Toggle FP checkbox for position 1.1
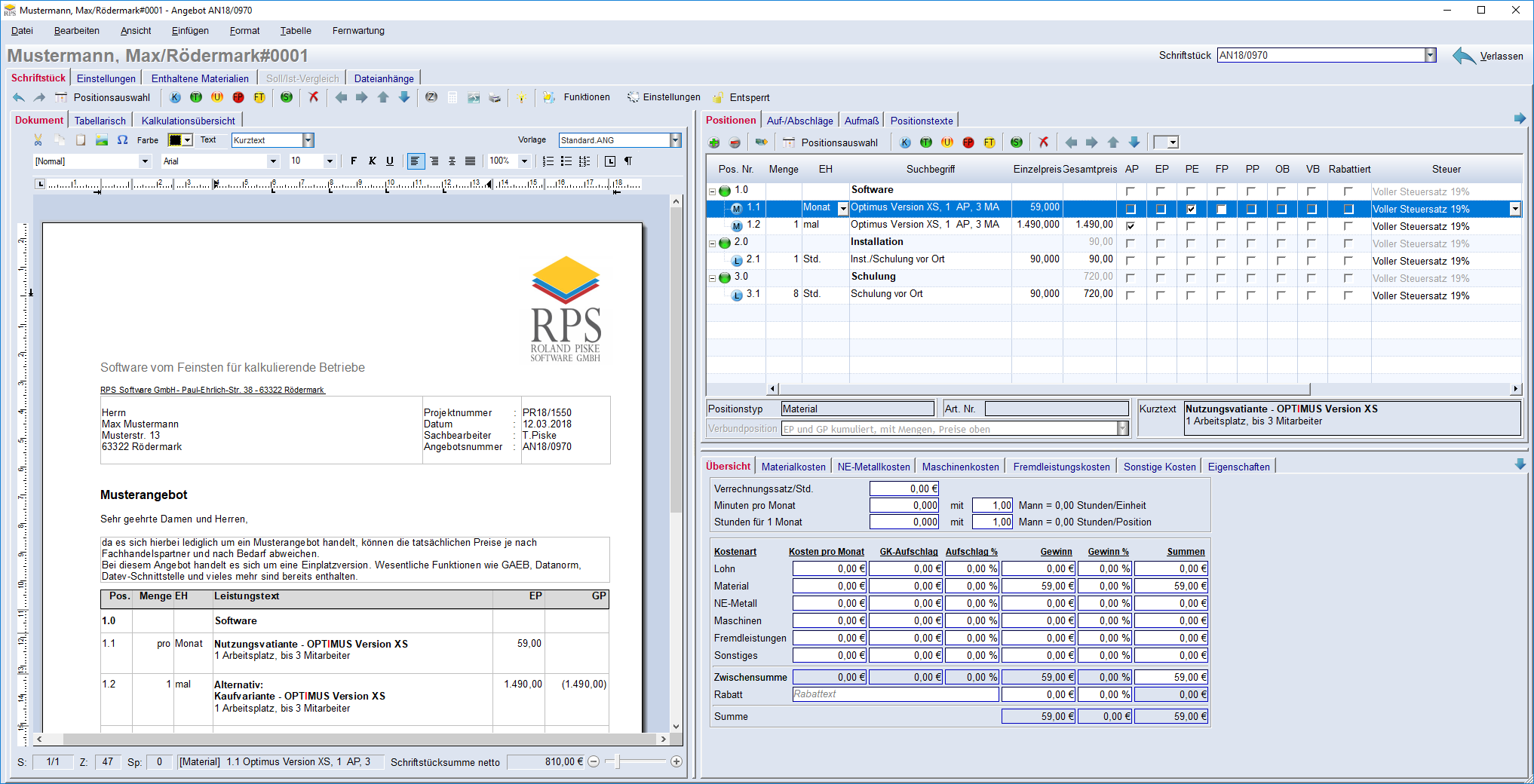 pos(1222,210)
